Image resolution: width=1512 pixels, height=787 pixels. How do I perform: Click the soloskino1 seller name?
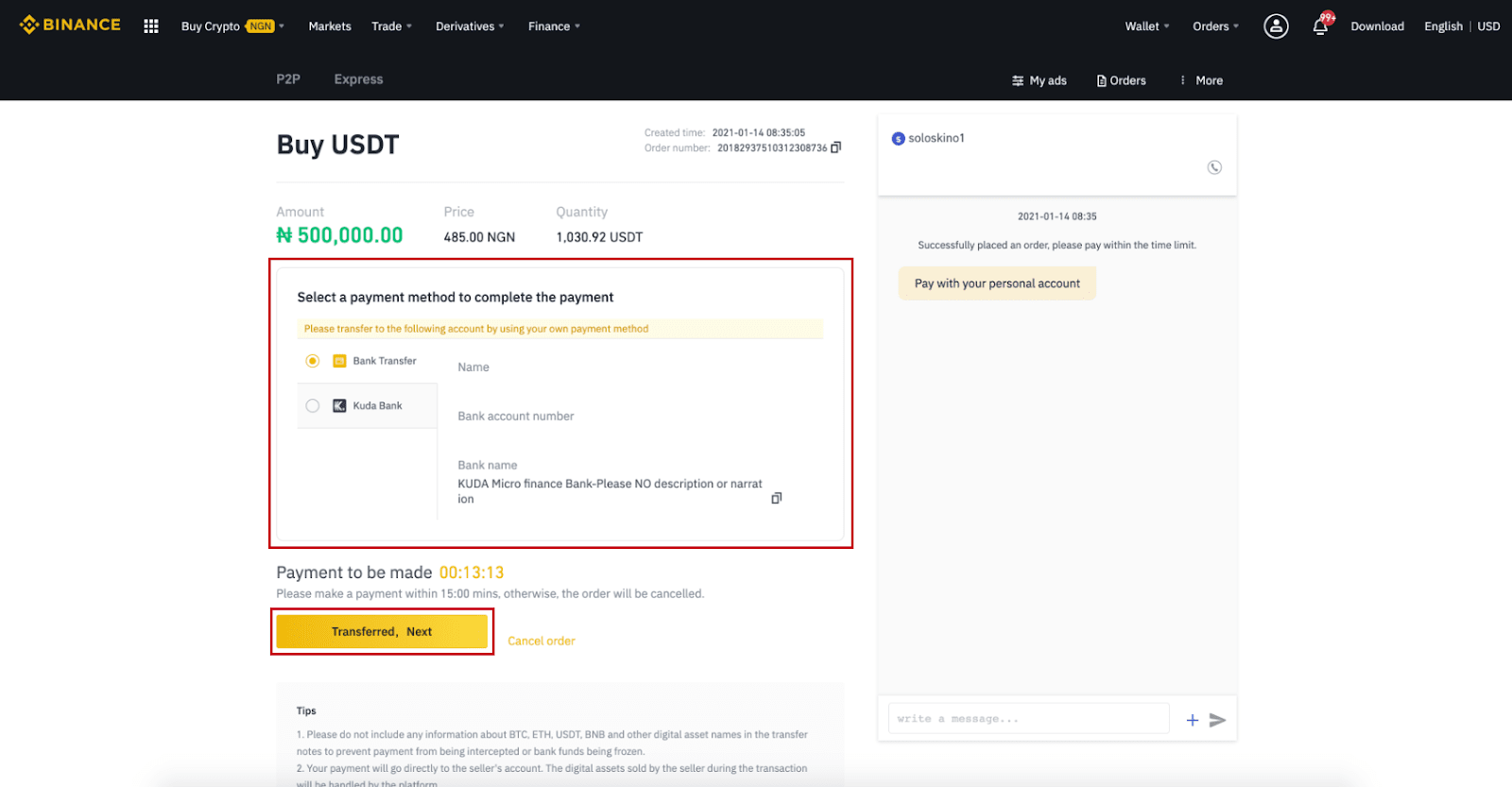pyautogui.click(x=936, y=138)
